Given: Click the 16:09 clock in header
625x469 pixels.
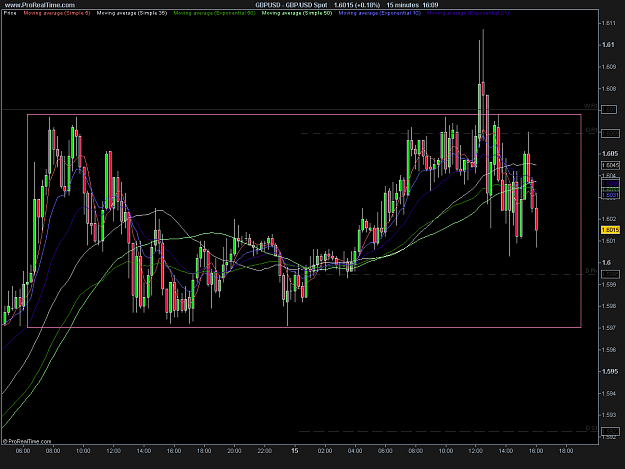Looking at the screenshot, I should coord(431,5).
